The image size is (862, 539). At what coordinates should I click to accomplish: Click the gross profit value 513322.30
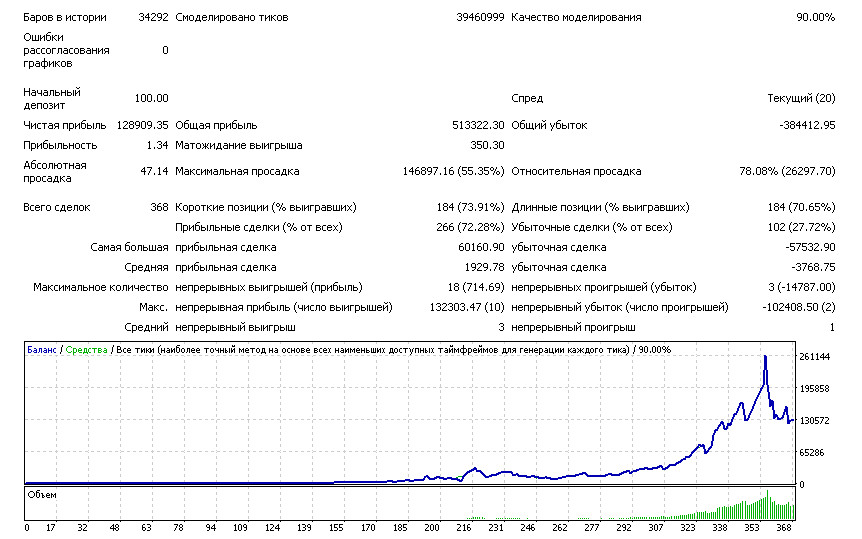tap(478, 125)
